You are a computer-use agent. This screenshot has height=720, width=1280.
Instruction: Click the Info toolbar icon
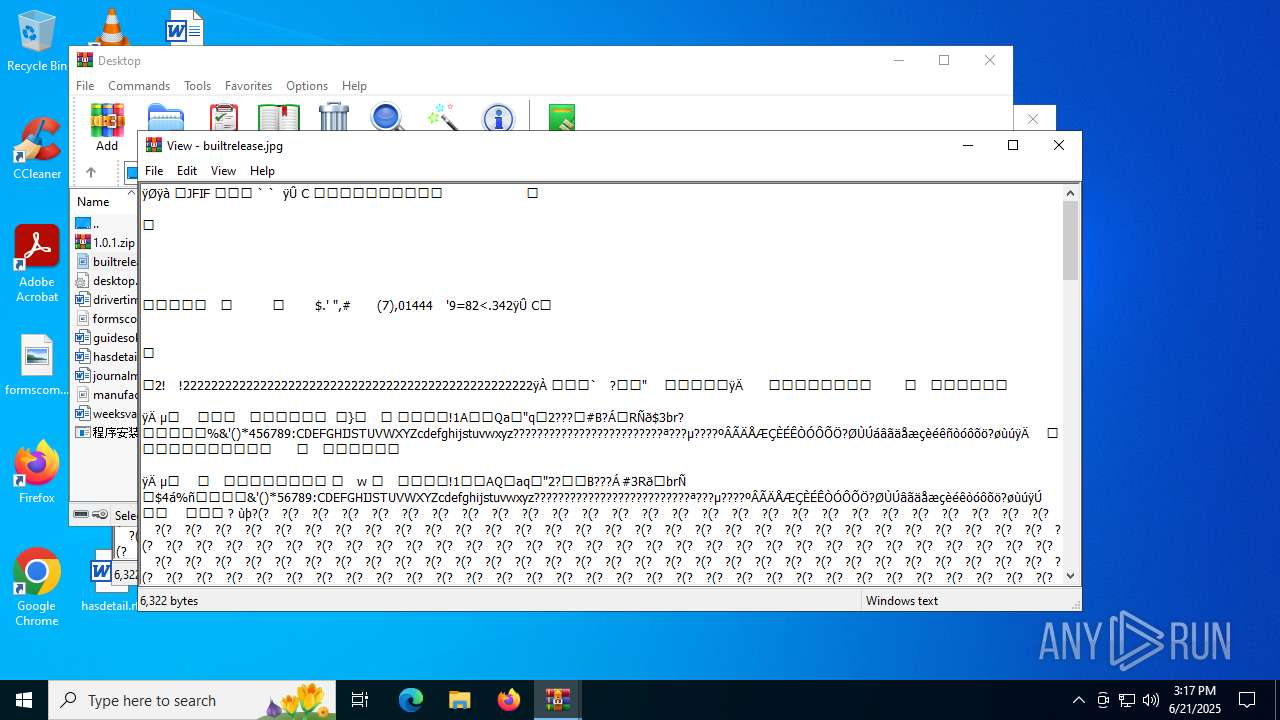point(498,117)
